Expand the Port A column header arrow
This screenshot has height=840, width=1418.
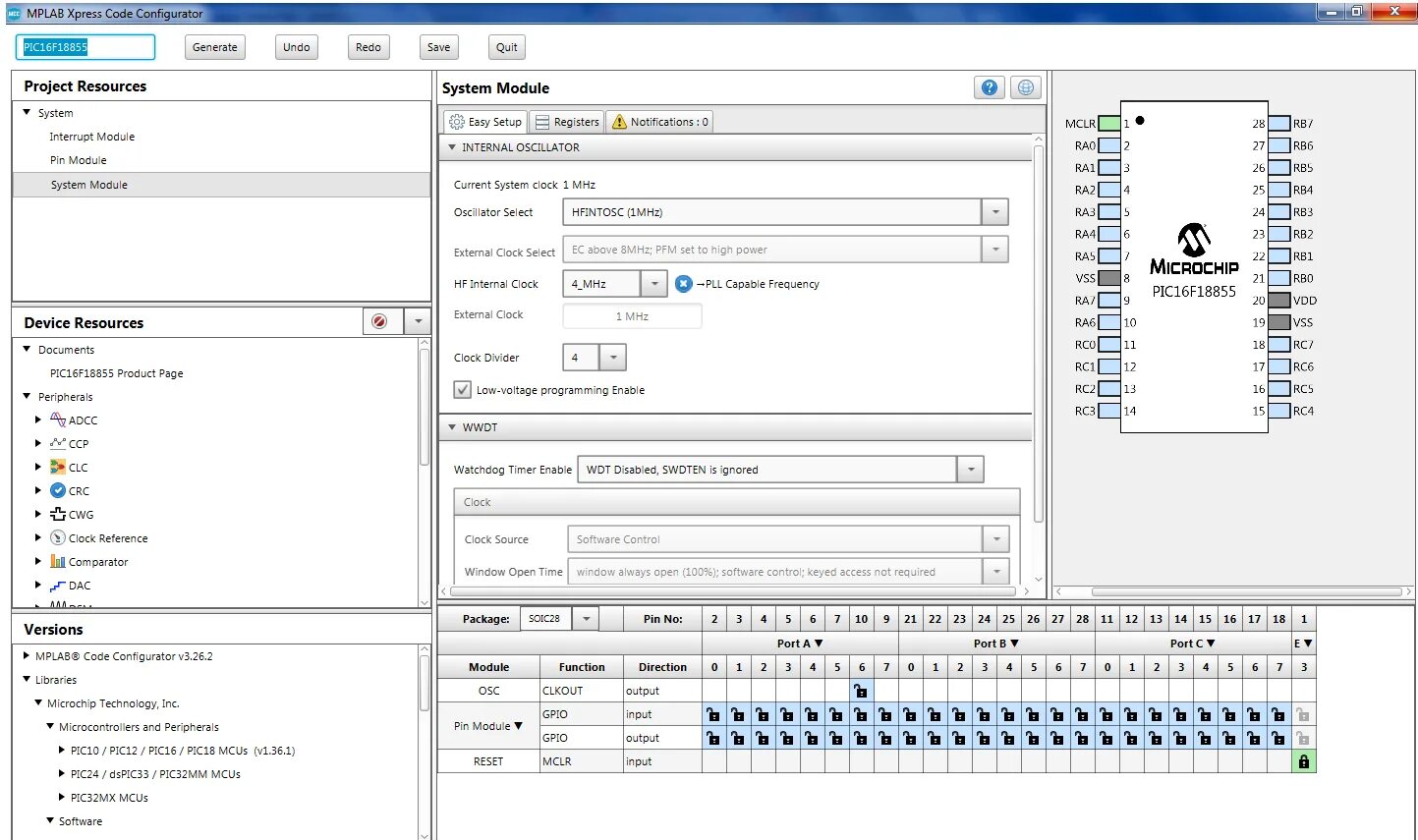click(x=819, y=644)
